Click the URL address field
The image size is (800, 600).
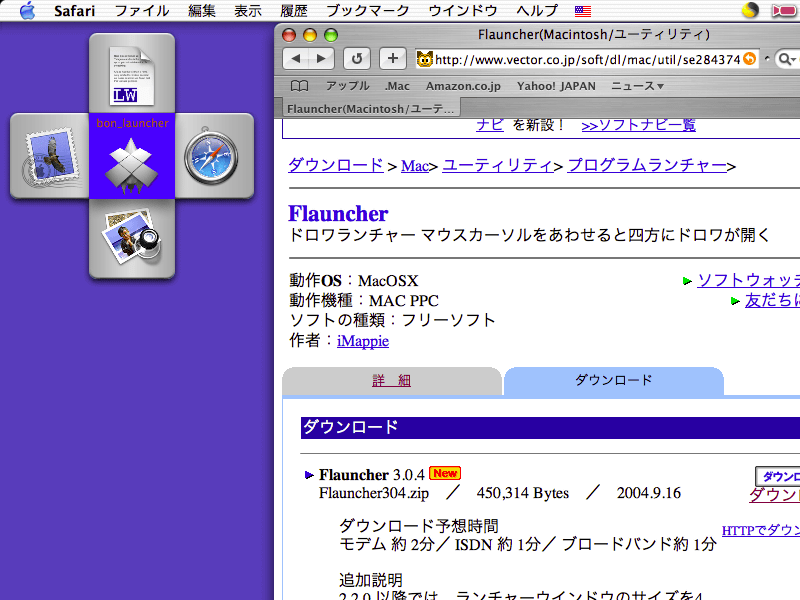587,60
